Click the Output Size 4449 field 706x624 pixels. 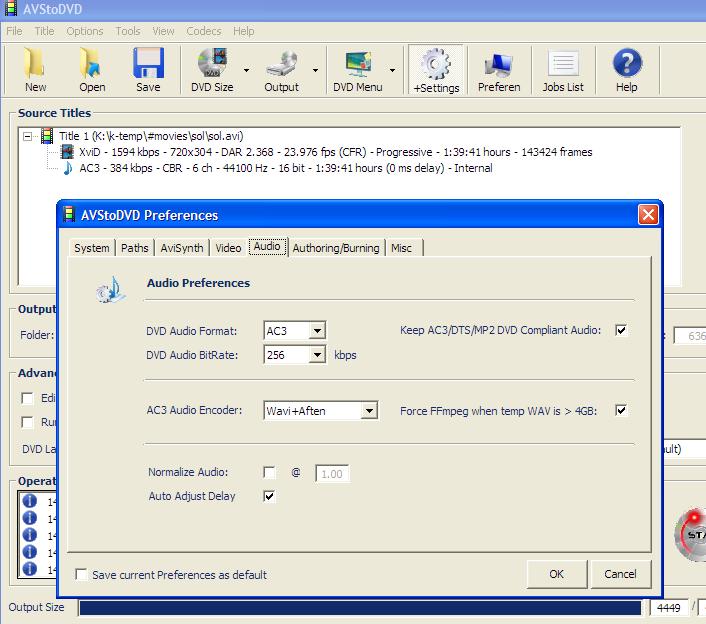pyautogui.click(x=669, y=608)
